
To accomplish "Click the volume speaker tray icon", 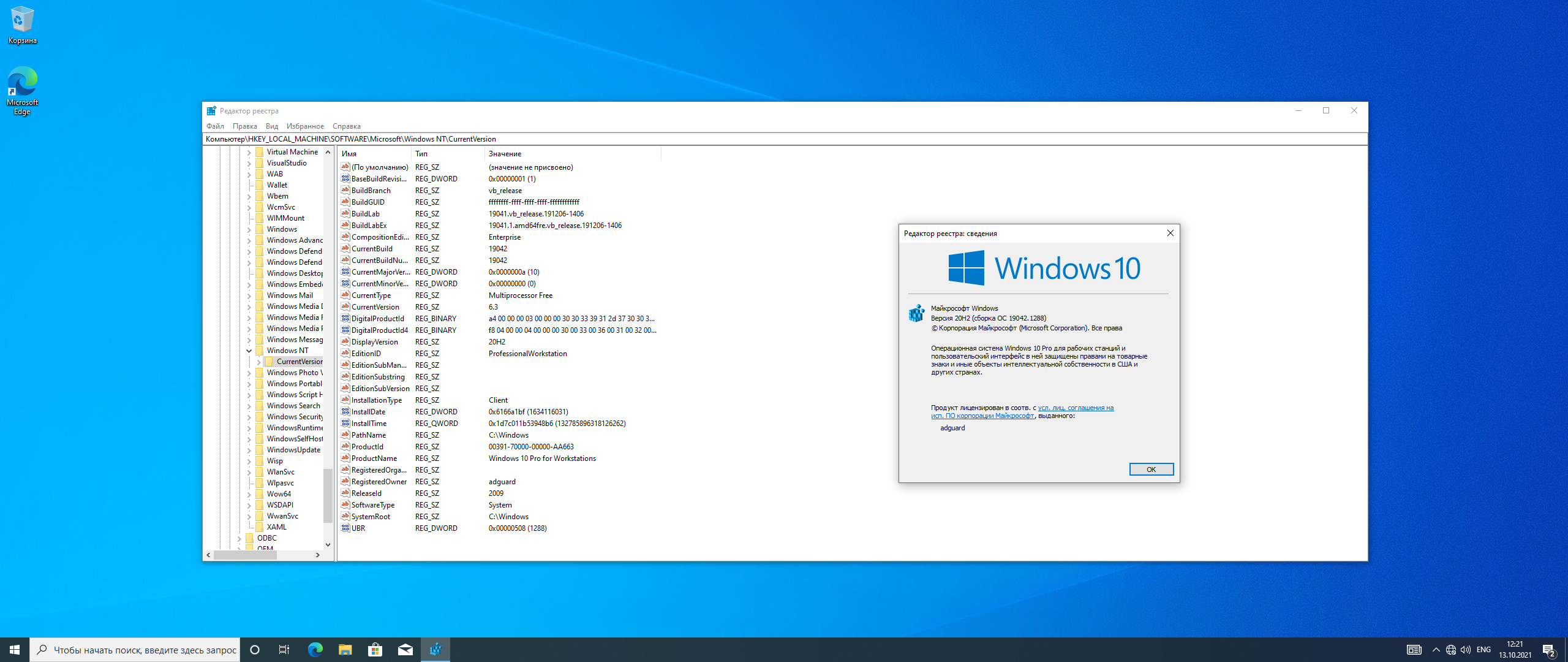I will tap(1466, 650).
